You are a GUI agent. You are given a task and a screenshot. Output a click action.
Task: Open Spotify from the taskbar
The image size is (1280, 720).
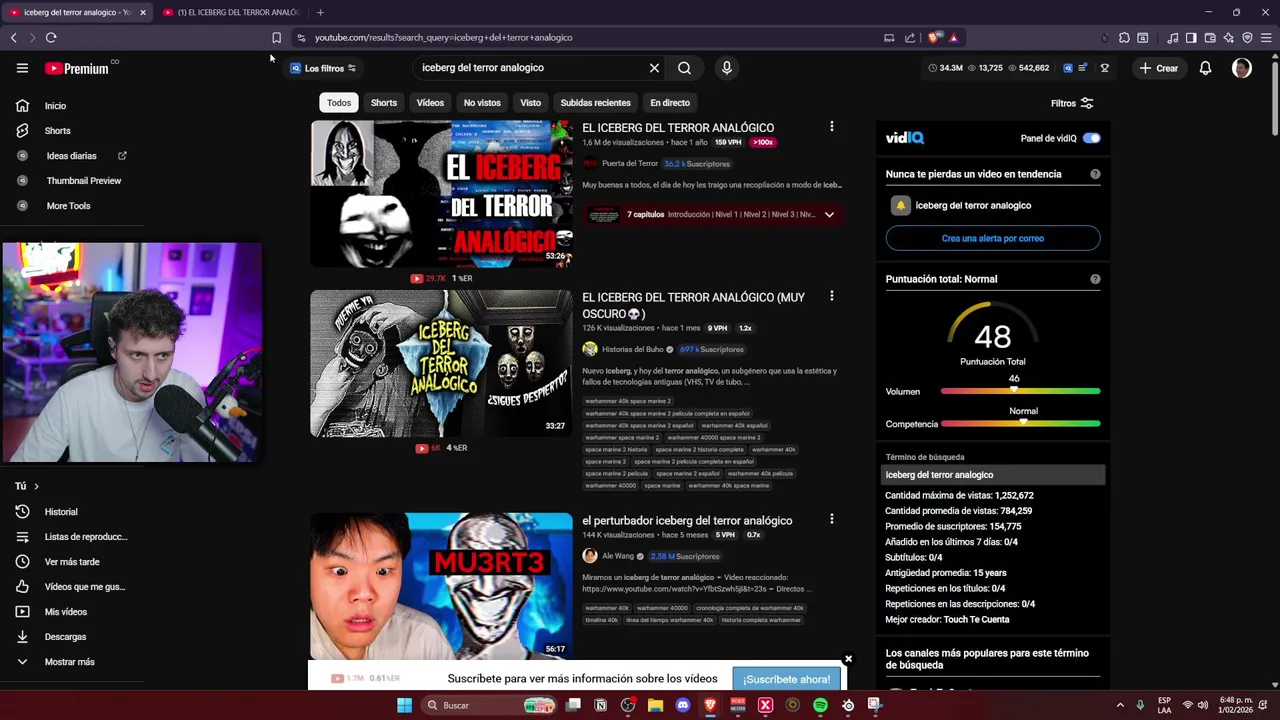pos(820,705)
